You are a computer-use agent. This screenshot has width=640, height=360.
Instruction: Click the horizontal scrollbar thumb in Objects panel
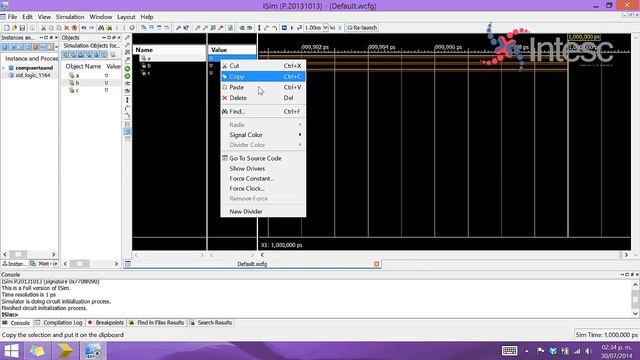80,264
